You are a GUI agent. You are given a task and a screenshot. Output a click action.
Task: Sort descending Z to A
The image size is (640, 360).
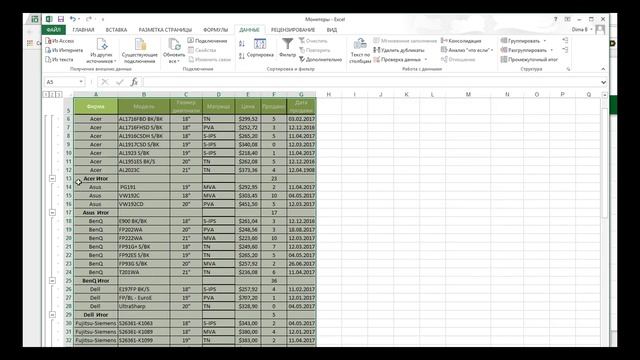coord(242,56)
